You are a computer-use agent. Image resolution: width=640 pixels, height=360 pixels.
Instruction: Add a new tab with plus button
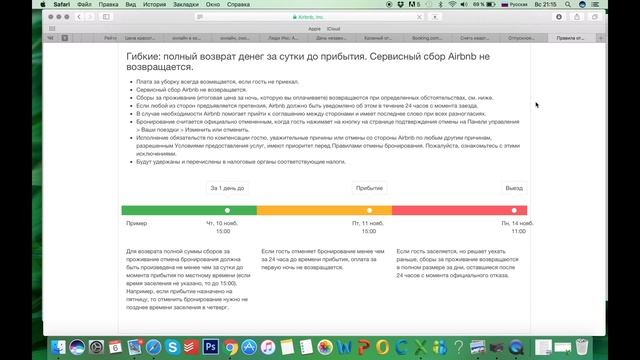pyautogui.click(x=601, y=38)
